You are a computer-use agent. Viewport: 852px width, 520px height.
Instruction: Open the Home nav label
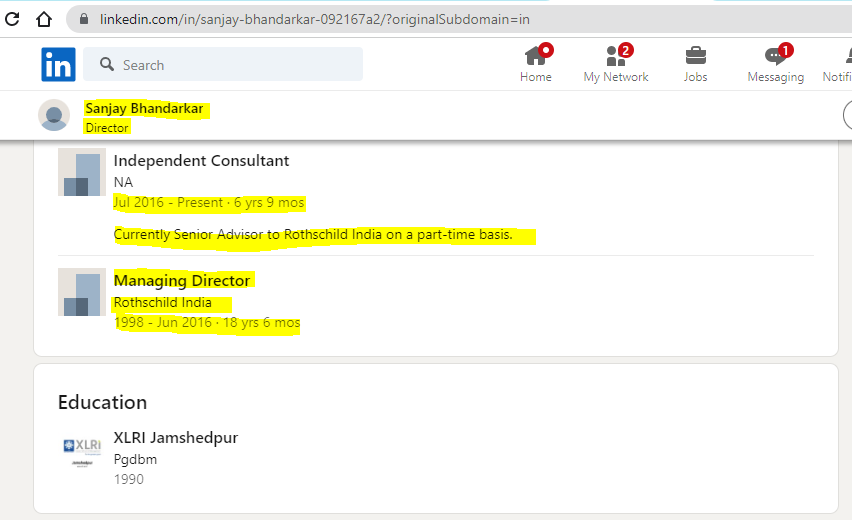click(x=536, y=77)
